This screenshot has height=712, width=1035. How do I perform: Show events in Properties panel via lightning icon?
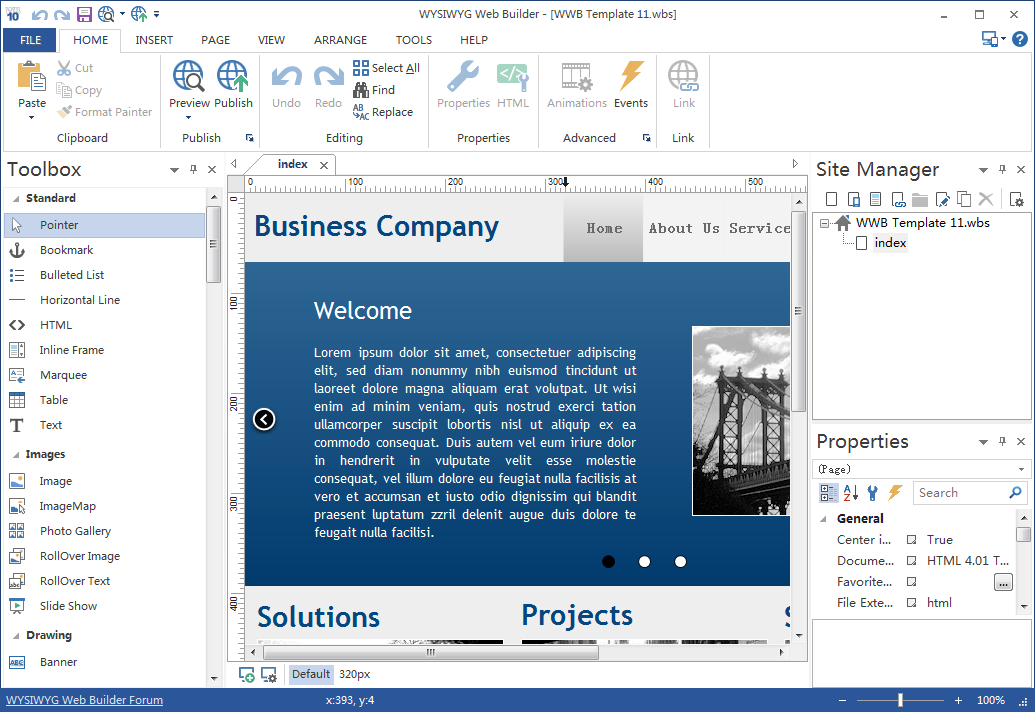tap(895, 493)
